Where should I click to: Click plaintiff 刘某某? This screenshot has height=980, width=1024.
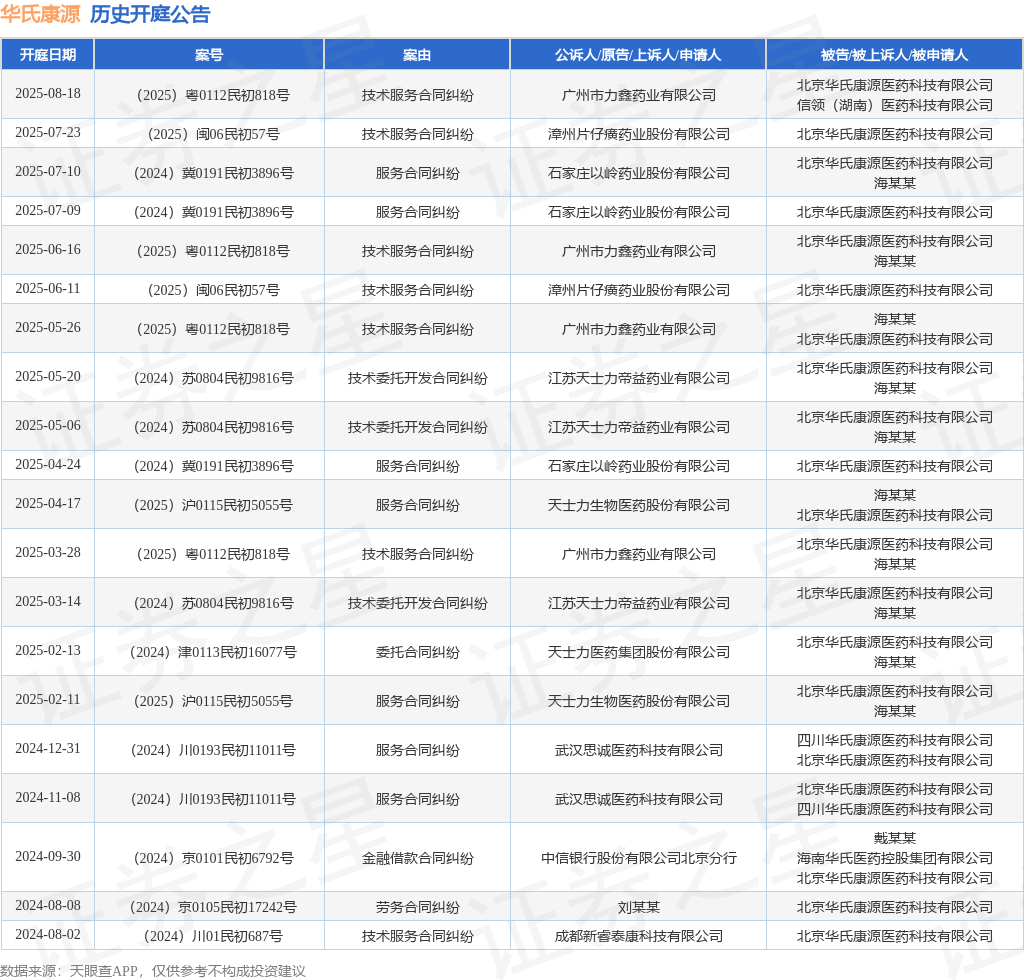click(639, 907)
